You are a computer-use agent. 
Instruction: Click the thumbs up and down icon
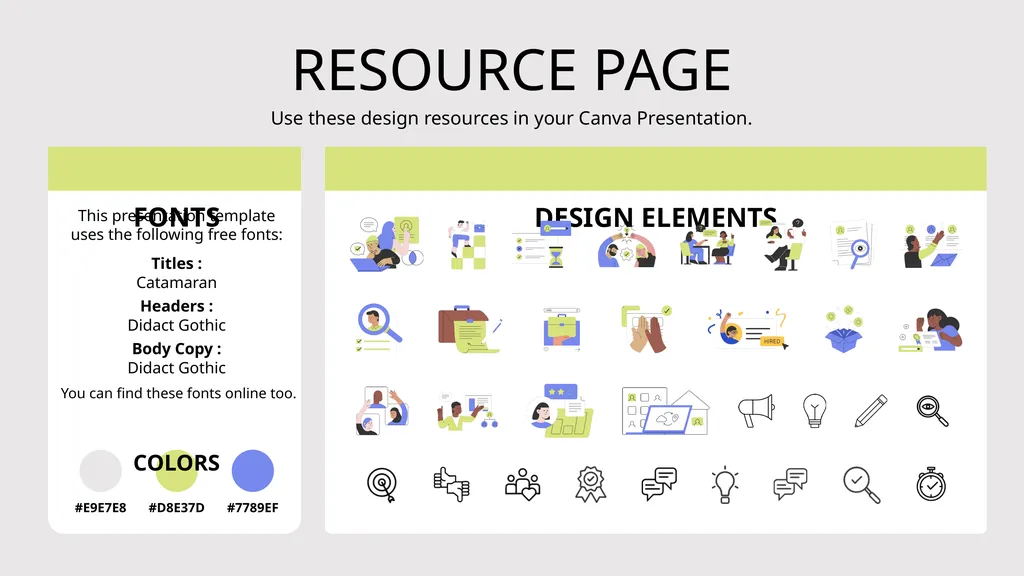[x=451, y=485]
